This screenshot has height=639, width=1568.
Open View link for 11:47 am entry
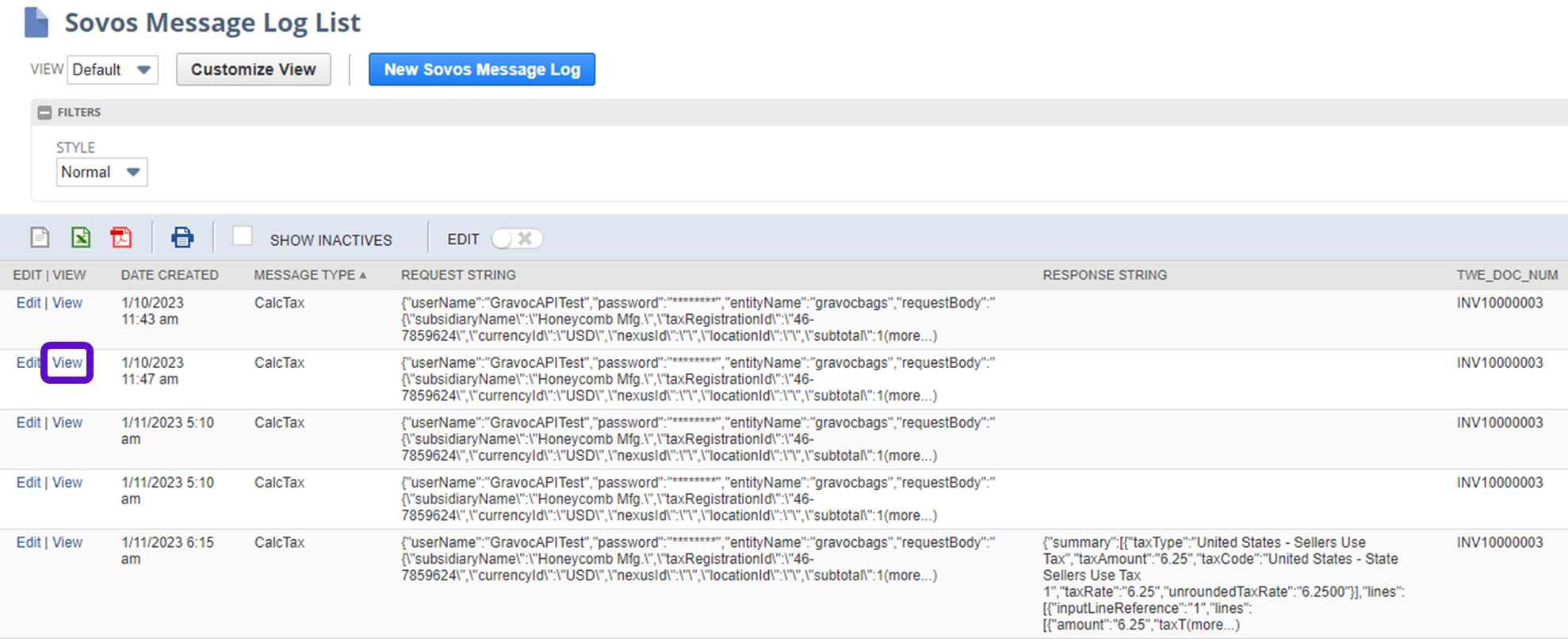67,363
